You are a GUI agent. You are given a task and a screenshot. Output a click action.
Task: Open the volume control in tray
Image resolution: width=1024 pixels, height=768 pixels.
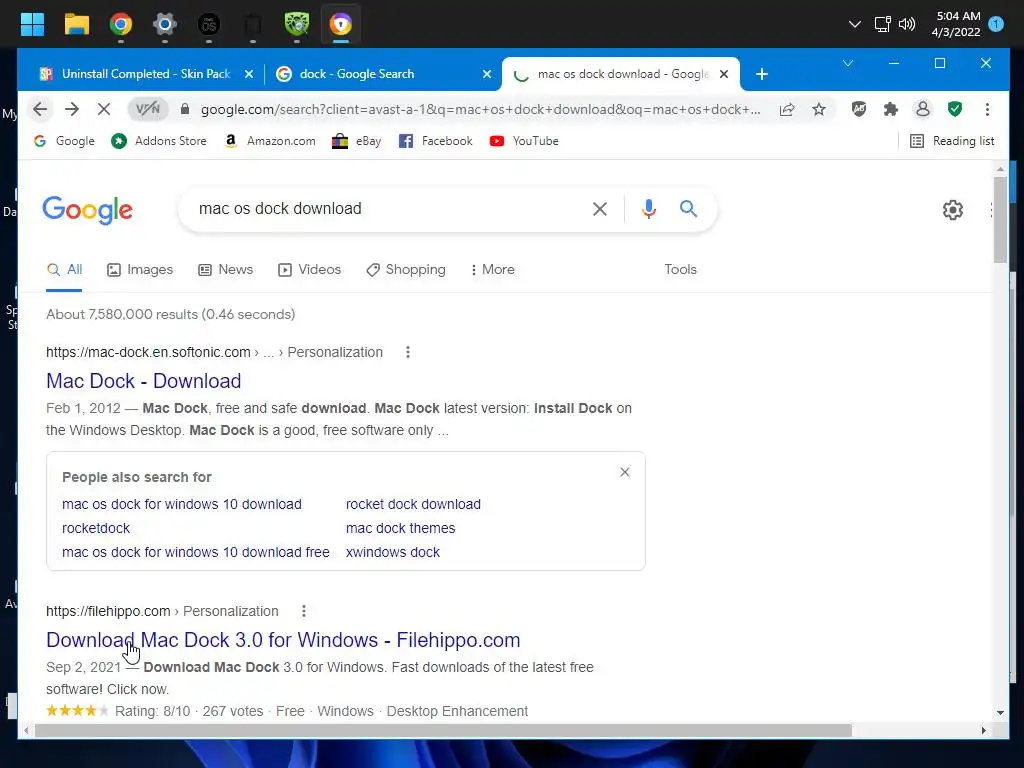coord(906,25)
